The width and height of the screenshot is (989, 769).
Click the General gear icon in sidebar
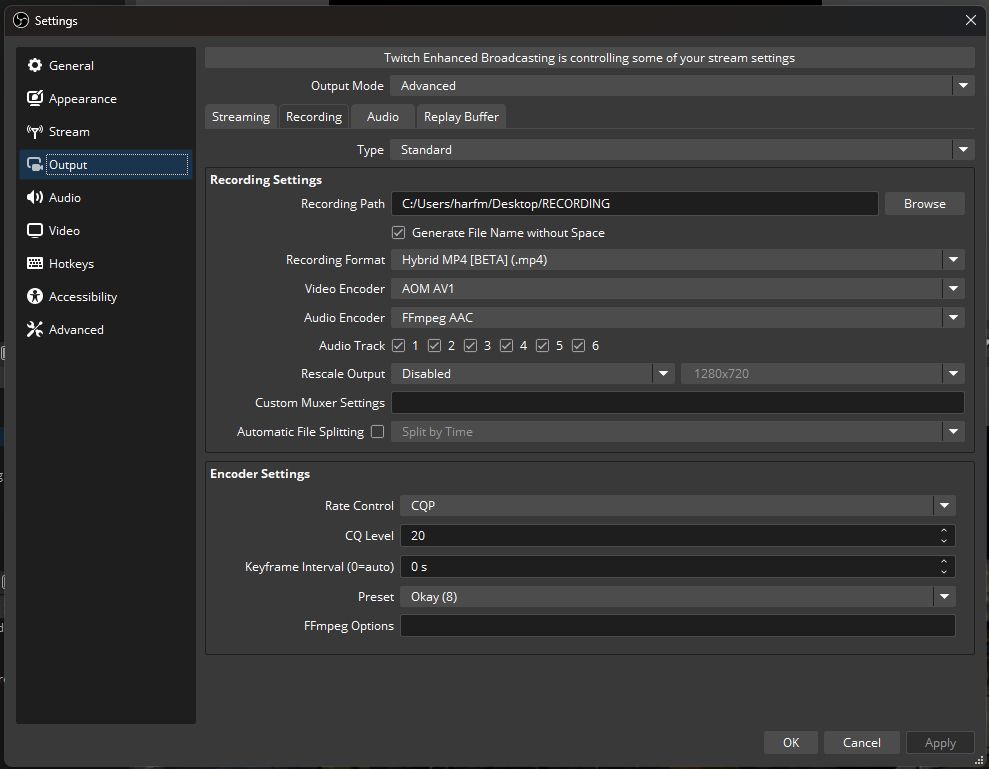pos(35,66)
